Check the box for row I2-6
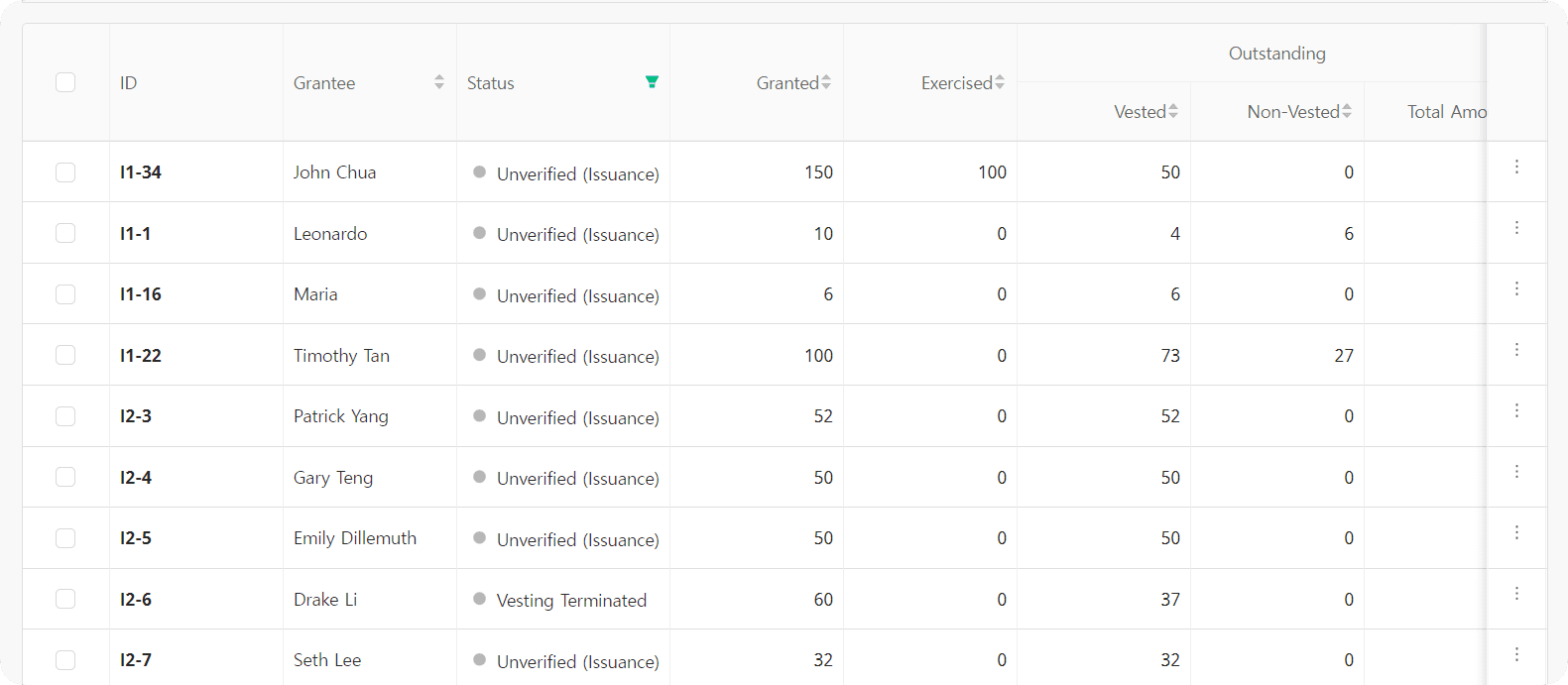The height and width of the screenshot is (685, 1568). (65, 599)
